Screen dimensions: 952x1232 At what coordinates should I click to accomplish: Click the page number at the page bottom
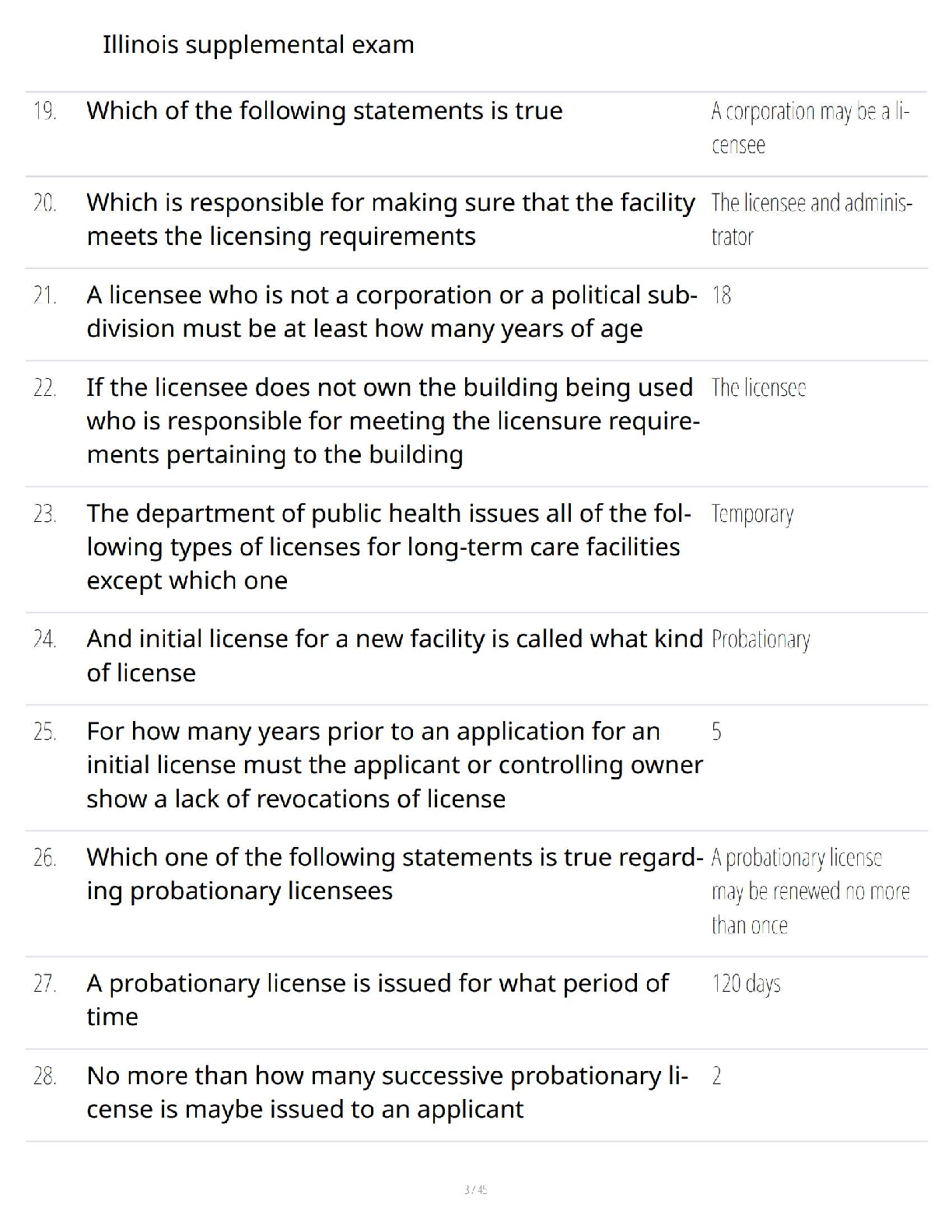click(475, 1189)
